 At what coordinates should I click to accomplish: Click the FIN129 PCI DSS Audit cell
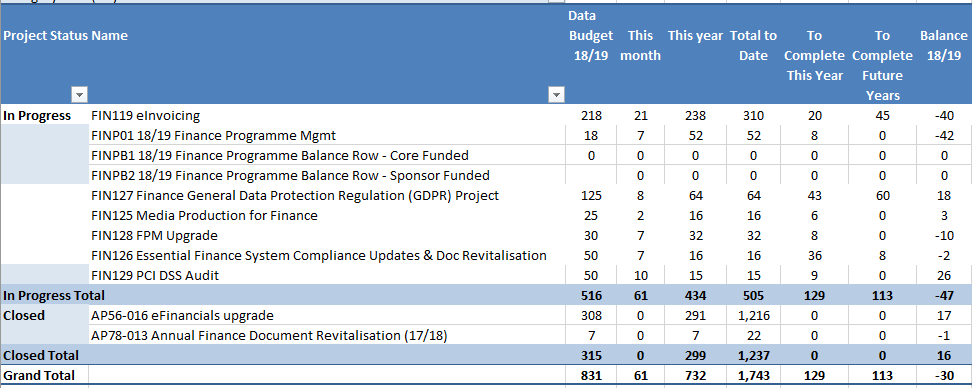tap(155, 275)
